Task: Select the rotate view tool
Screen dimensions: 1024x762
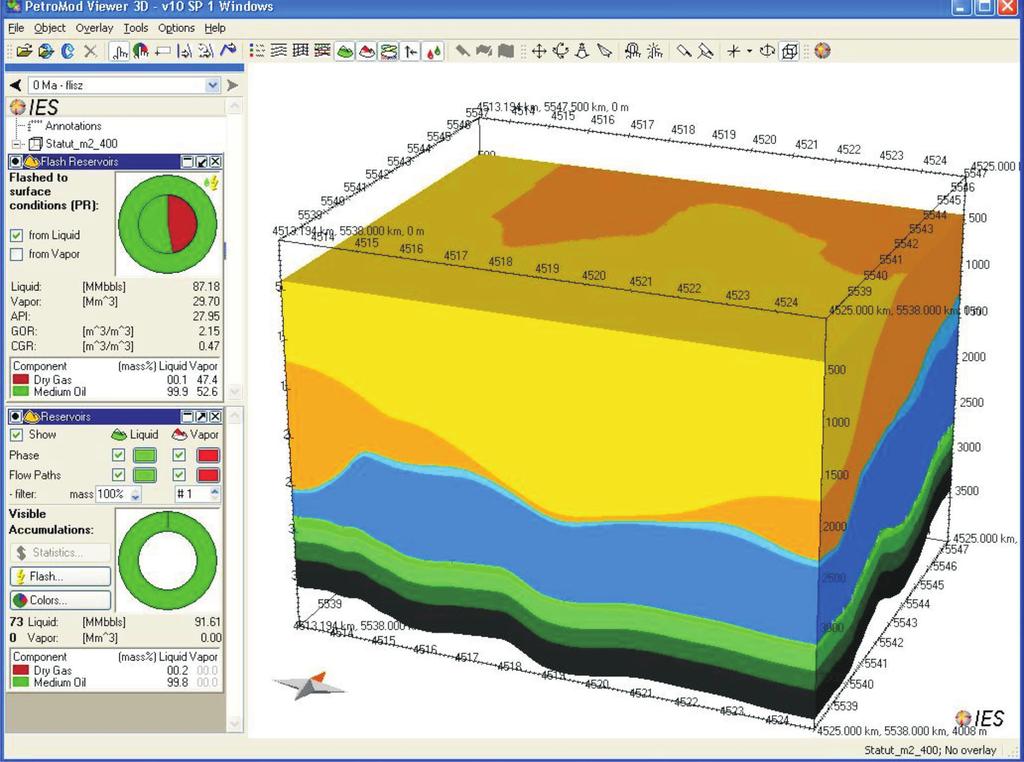Action: coord(560,51)
